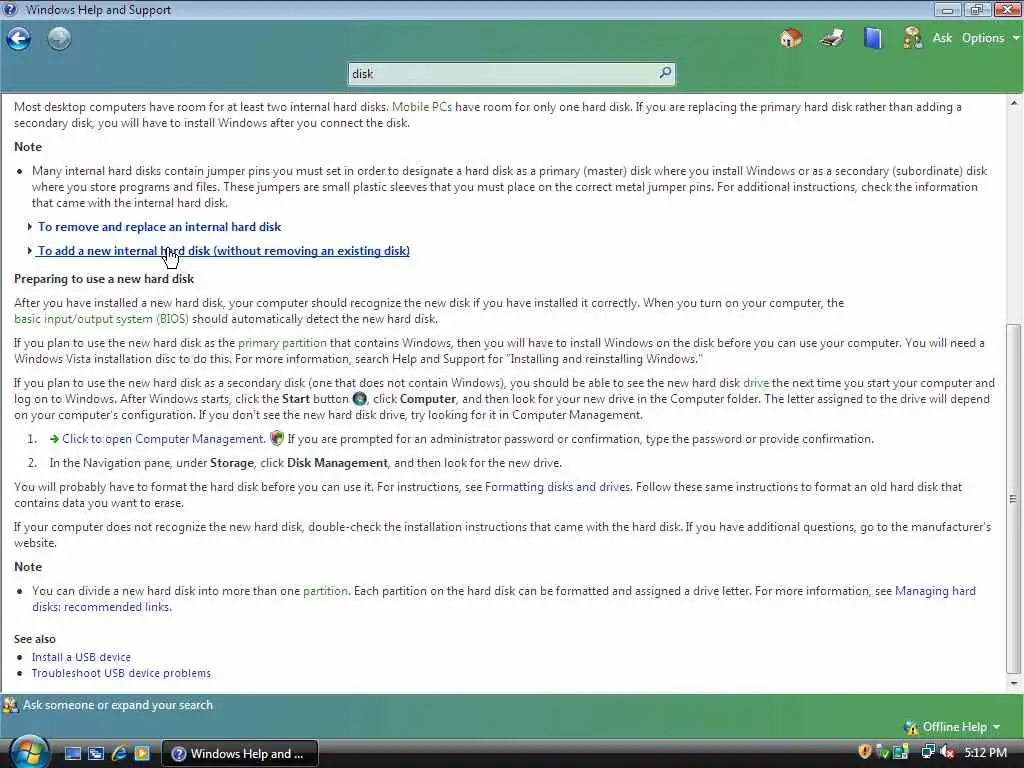
Task: Launch Internet Explorer from quick launch
Action: (119, 753)
